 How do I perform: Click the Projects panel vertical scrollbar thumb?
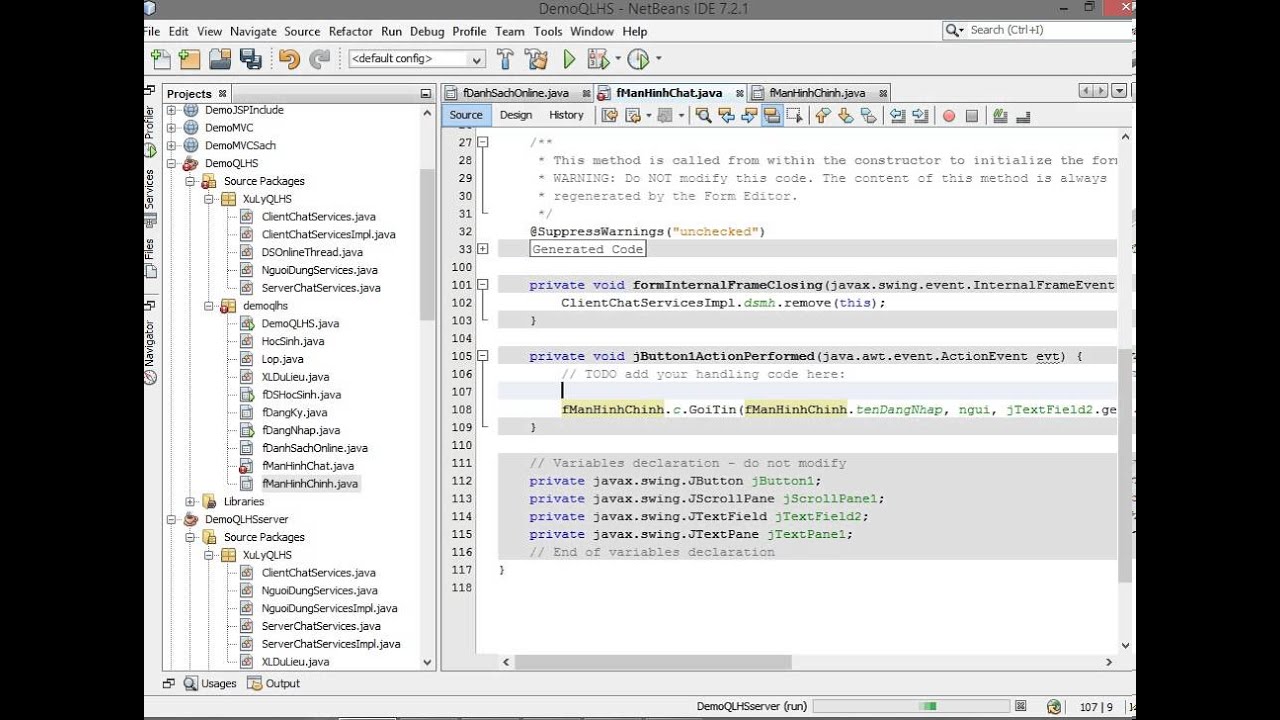point(427,245)
